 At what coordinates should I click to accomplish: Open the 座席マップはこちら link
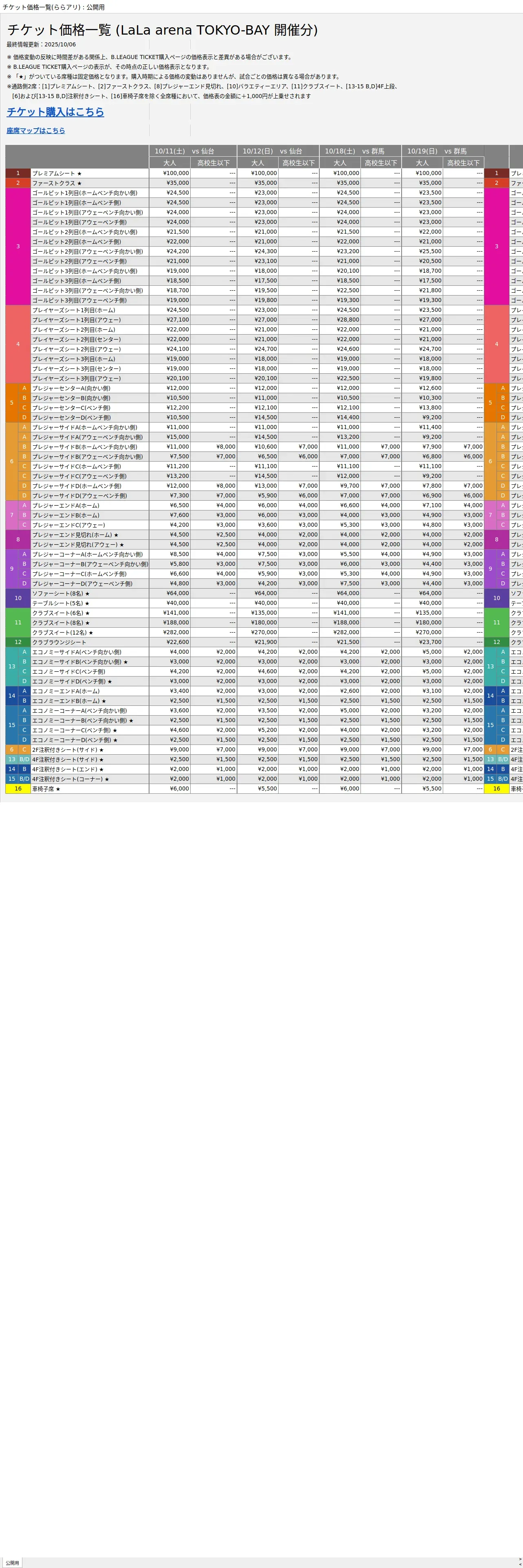(x=36, y=130)
